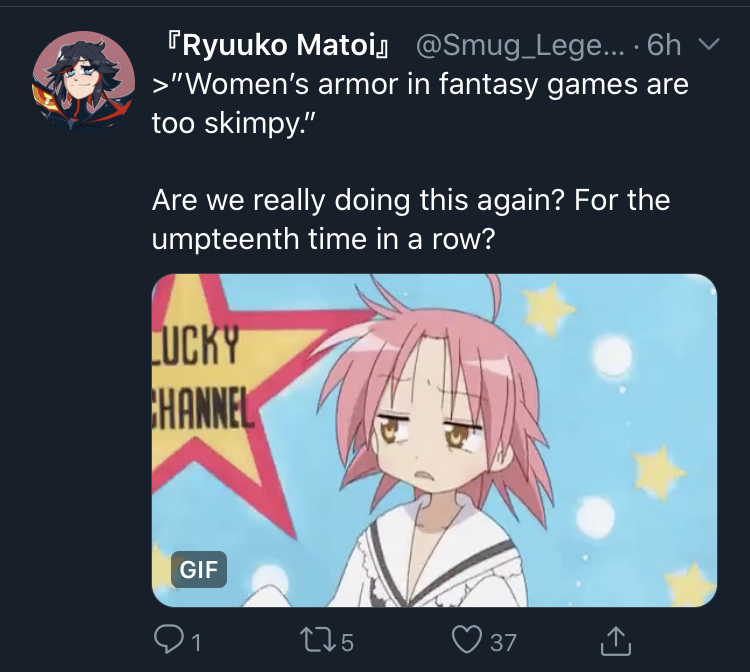View the reply count of 1
Viewport: 750px width, 672px height.
[196, 642]
